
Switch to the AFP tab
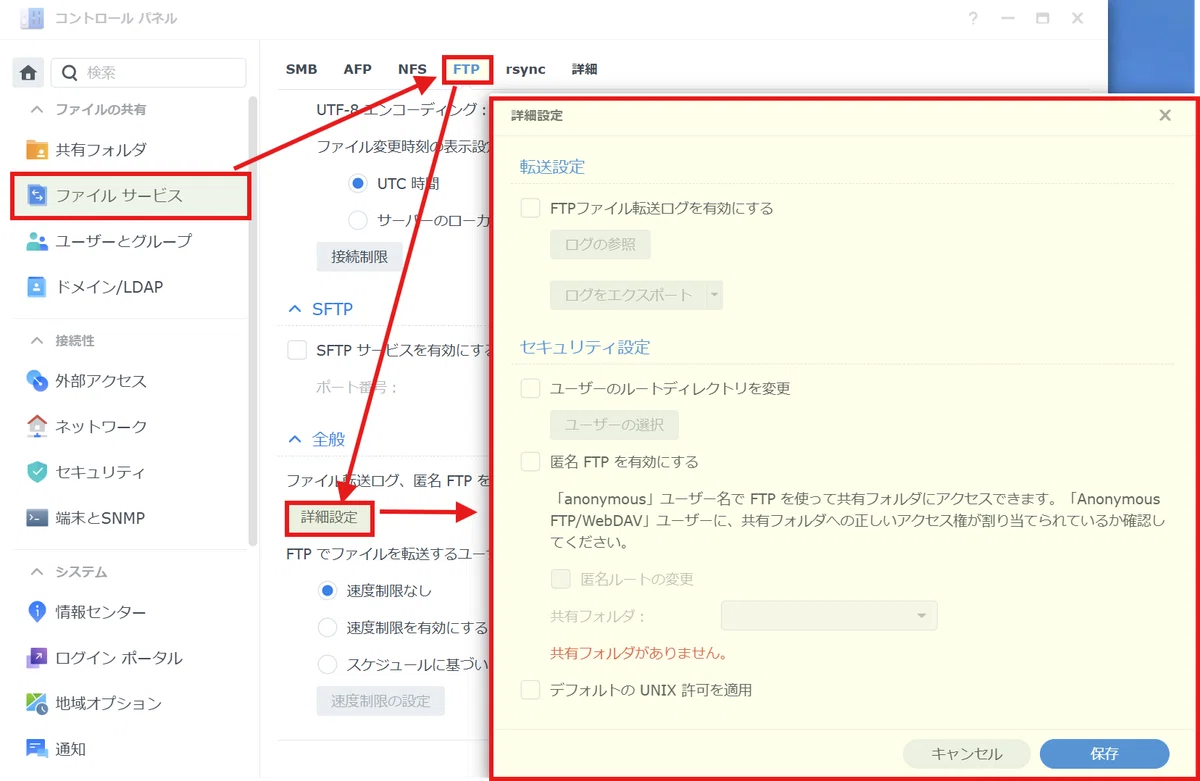click(357, 69)
